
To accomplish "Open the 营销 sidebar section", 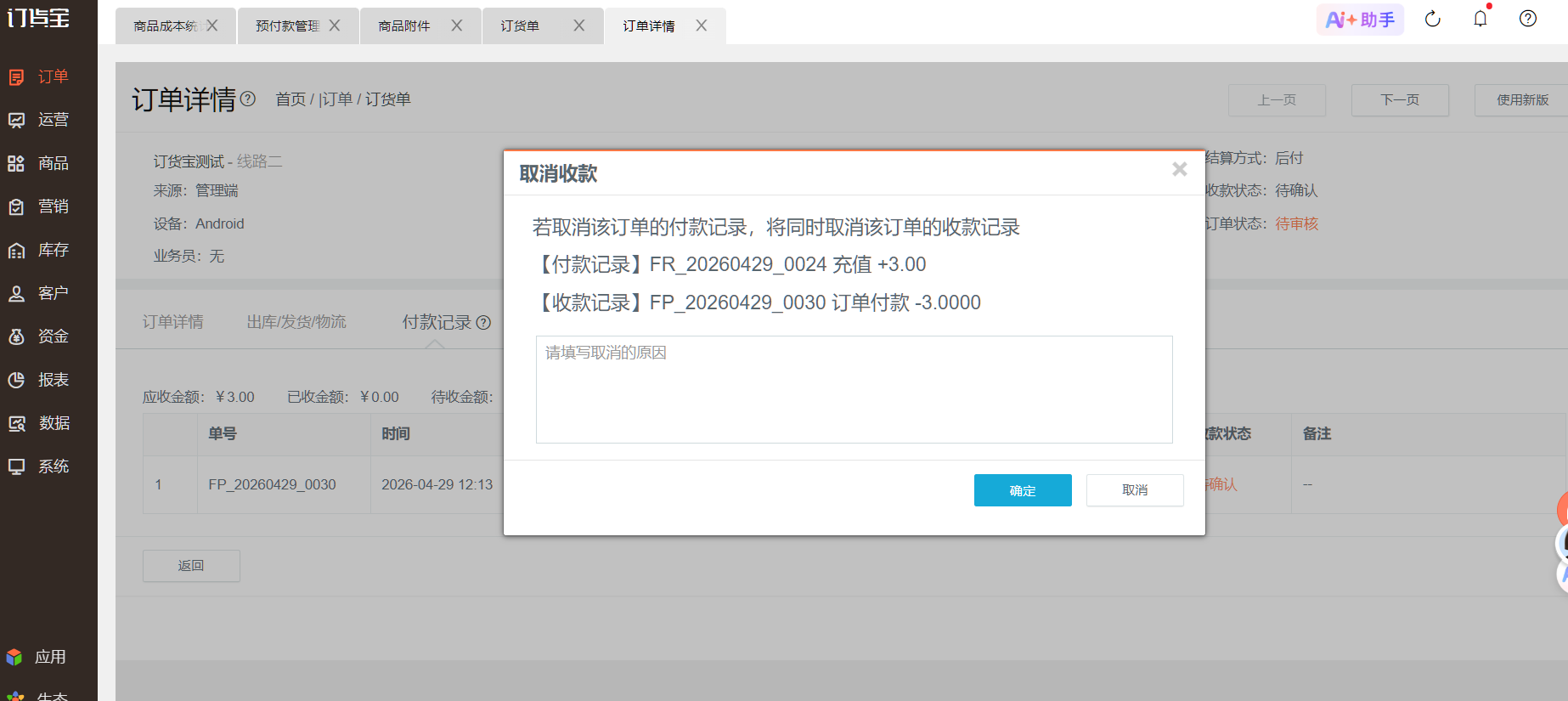I will point(39,206).
